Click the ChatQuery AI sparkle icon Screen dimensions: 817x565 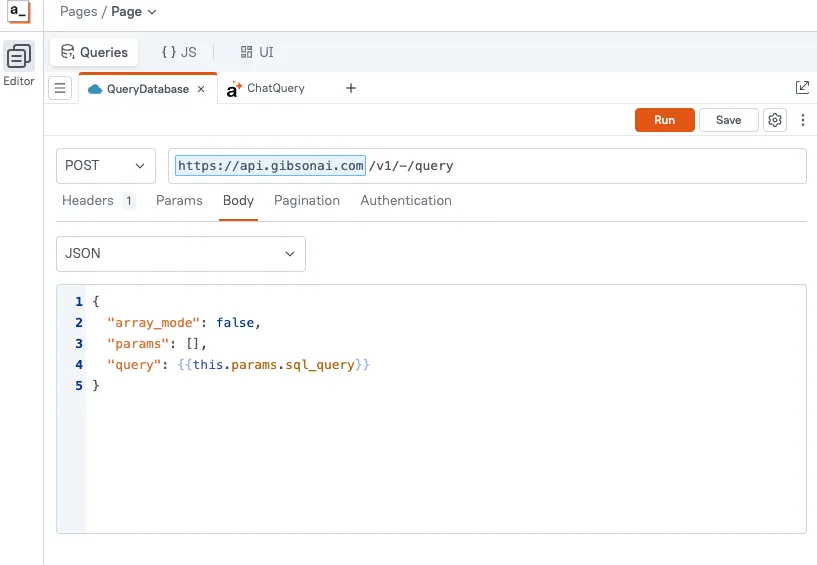click(x=234, y=89)
